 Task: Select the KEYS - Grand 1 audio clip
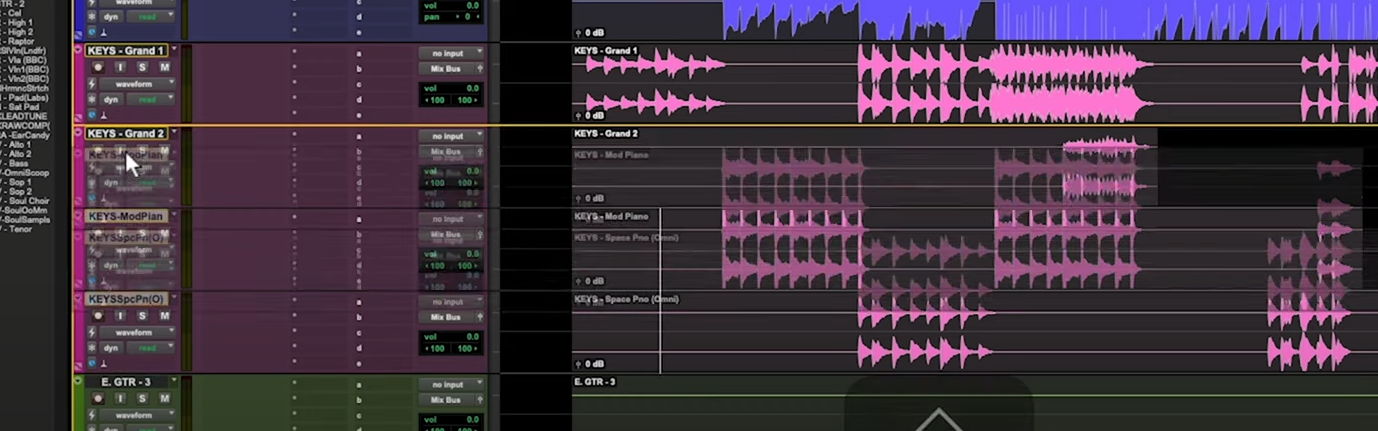pyautogui.click(x=975, y=83)
